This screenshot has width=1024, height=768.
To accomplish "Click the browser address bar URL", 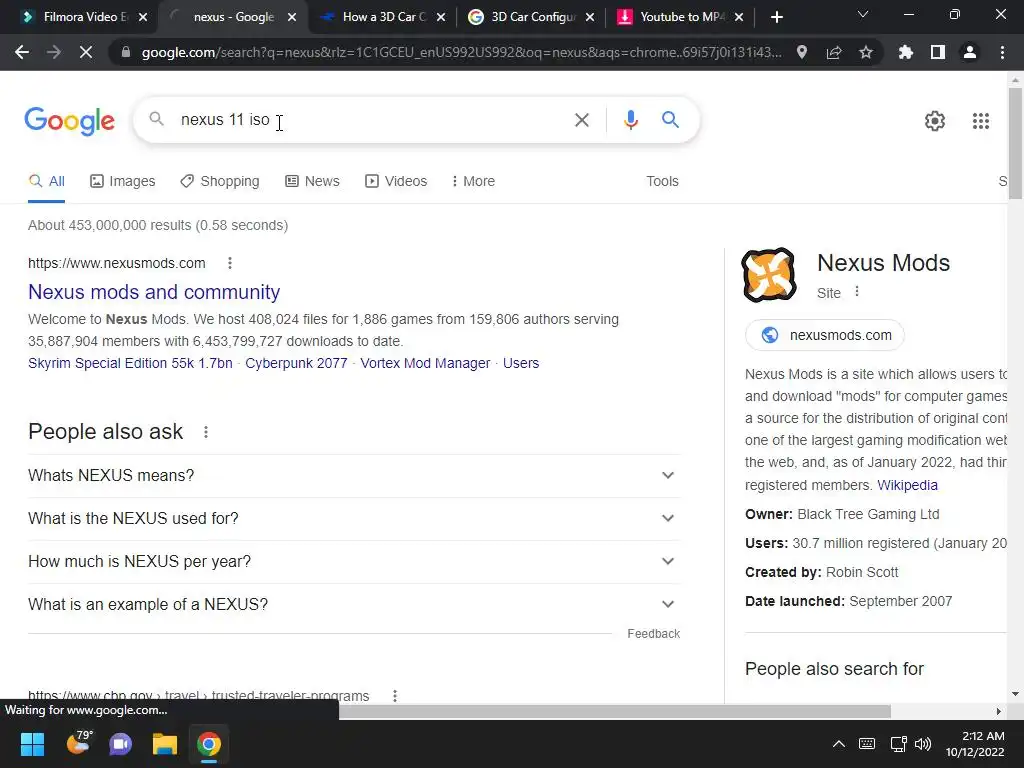I will (x=461, y=52).
